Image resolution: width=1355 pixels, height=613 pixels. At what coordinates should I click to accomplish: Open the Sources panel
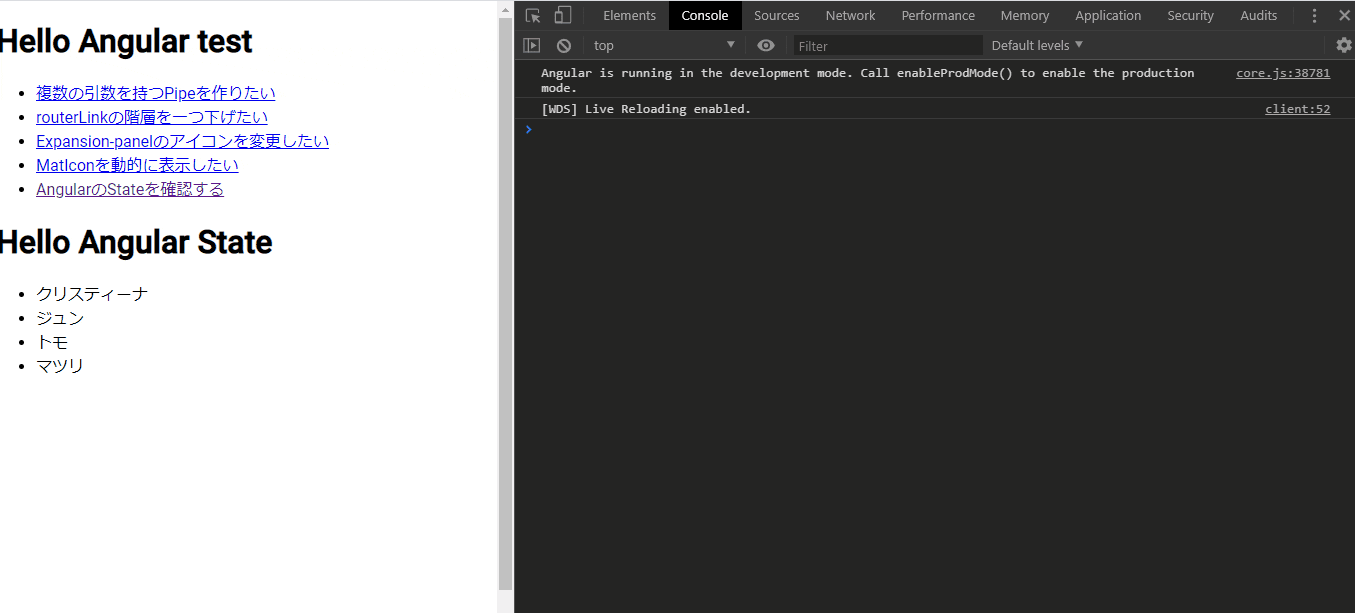click(776, 15)
